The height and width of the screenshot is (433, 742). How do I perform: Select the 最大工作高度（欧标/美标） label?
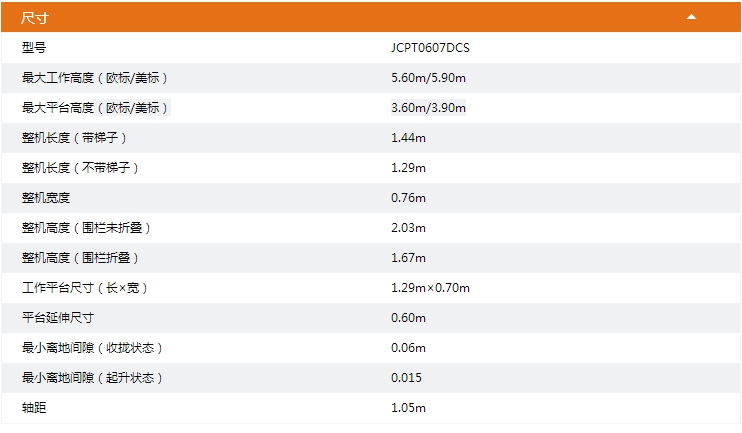pyautogui.click(x=95, y=78)
